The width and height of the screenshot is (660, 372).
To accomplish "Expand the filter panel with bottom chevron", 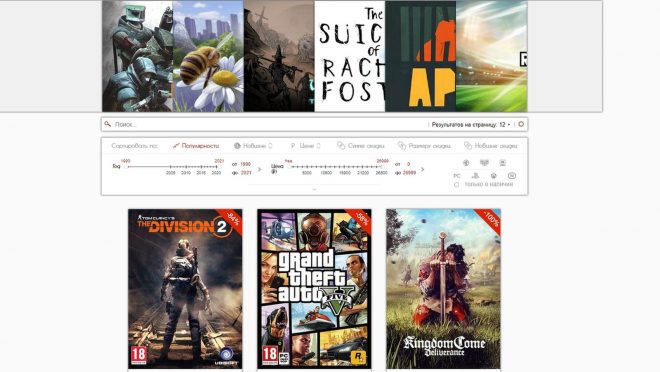I will point(314,189).
